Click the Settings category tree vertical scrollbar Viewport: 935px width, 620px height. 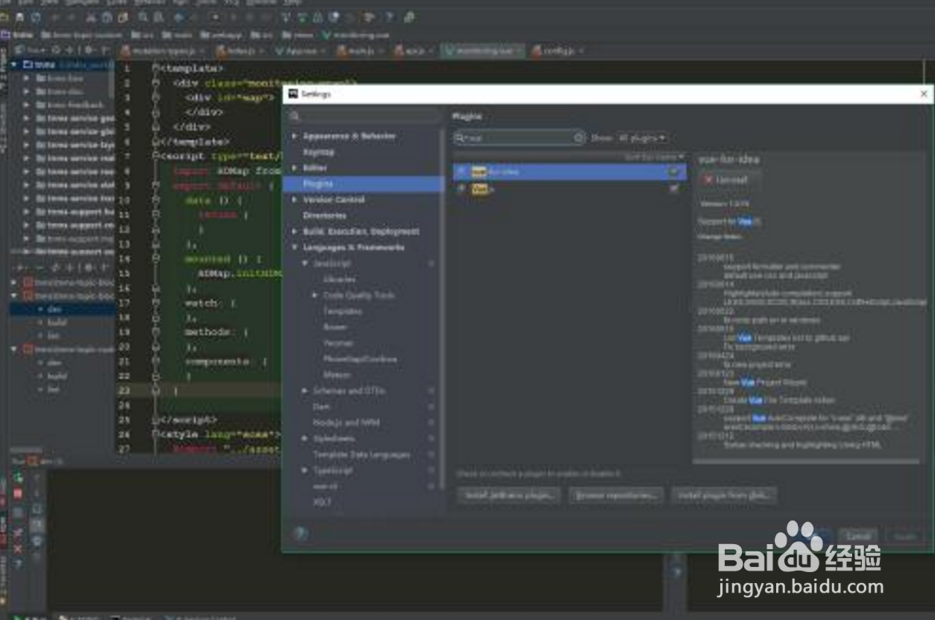pos(442,307)
